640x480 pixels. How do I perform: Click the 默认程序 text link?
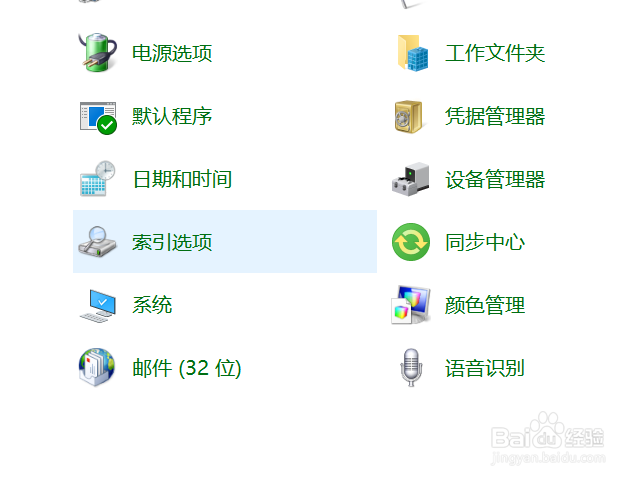pyautogui.click(x=172, y=116)
